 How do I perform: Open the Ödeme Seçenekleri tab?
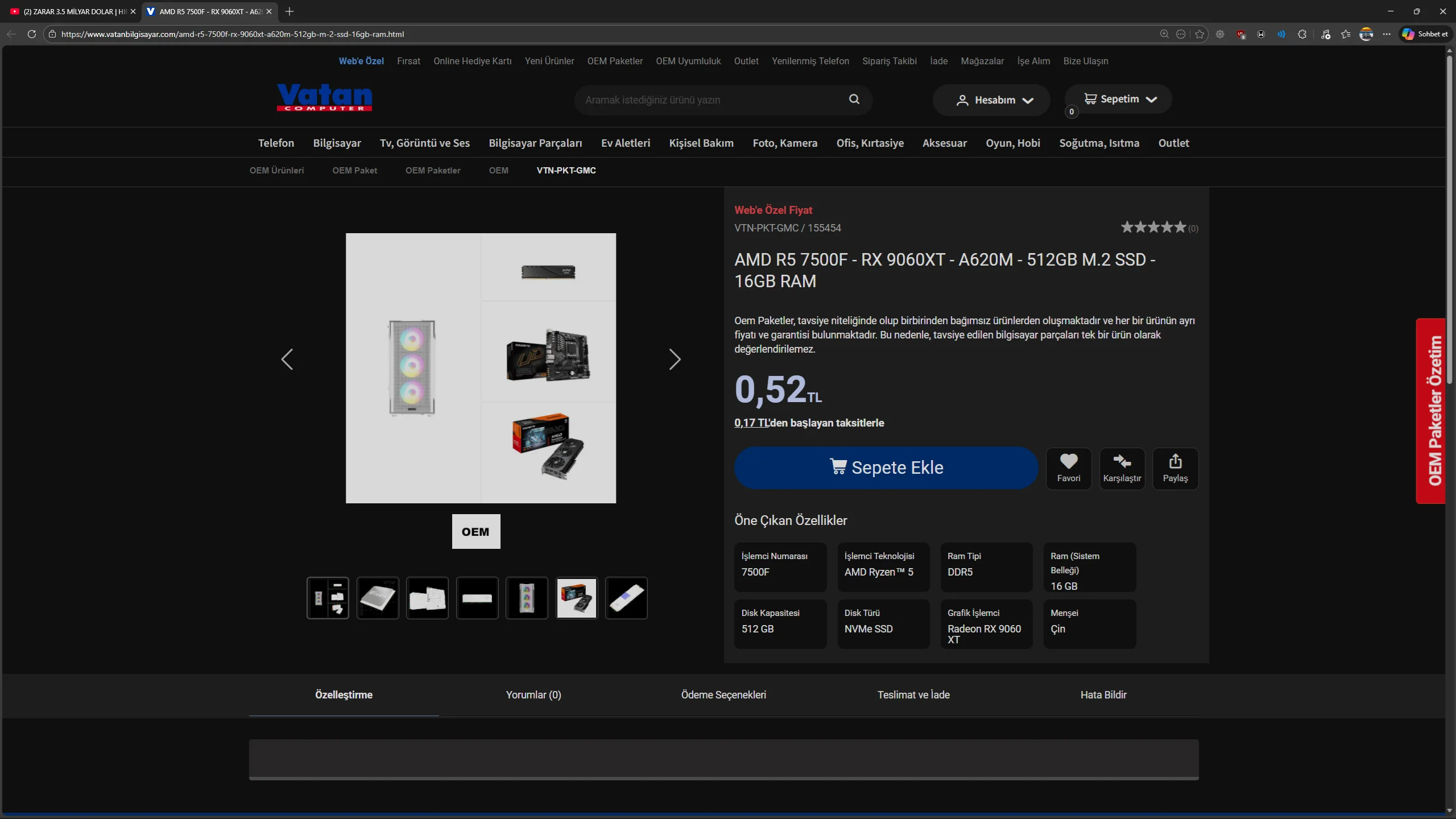click(723, 695)
